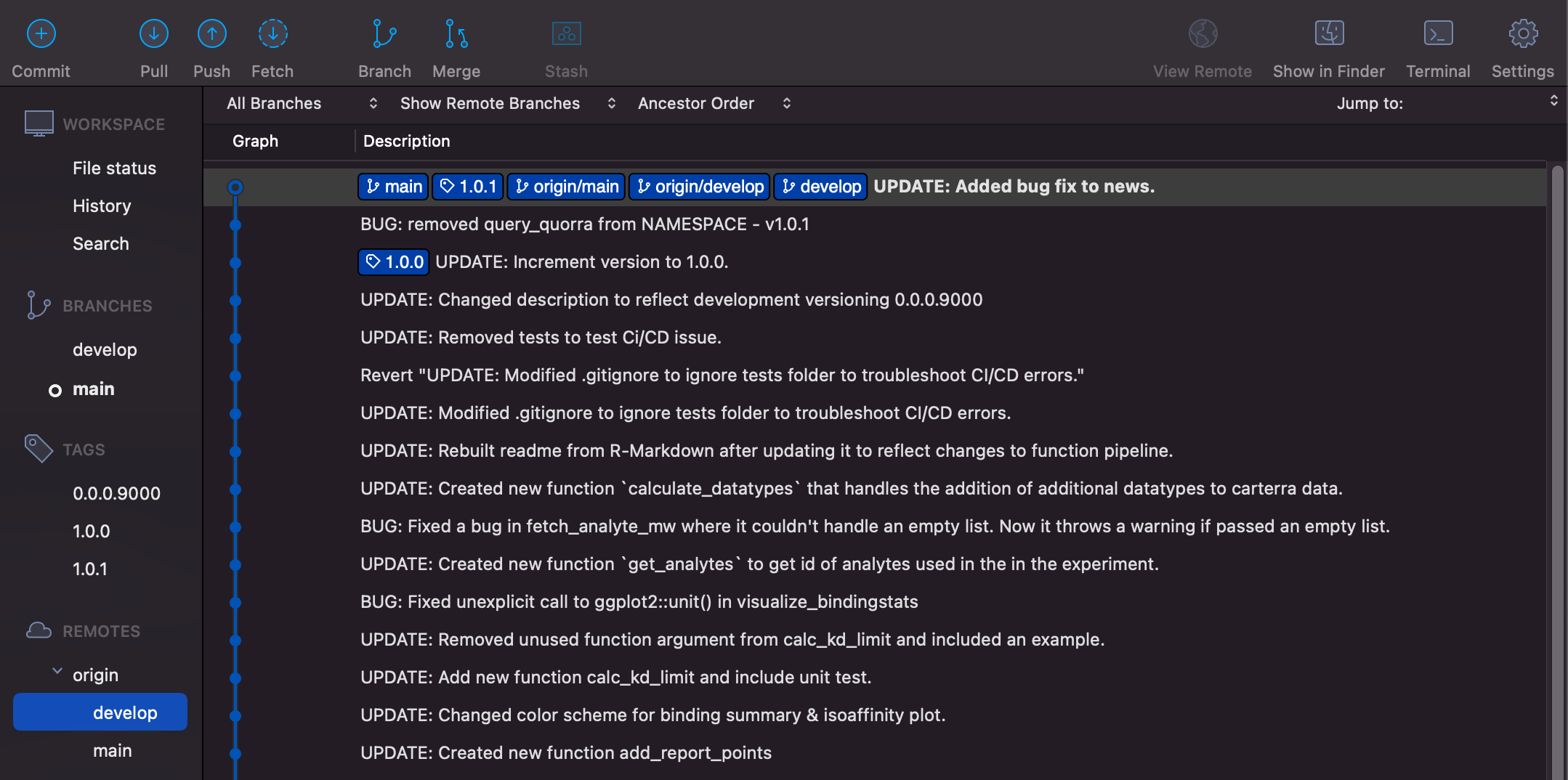Push commits with the Push icon
Viewport: 1568px width, 780px height.
(x=212, y=33)
